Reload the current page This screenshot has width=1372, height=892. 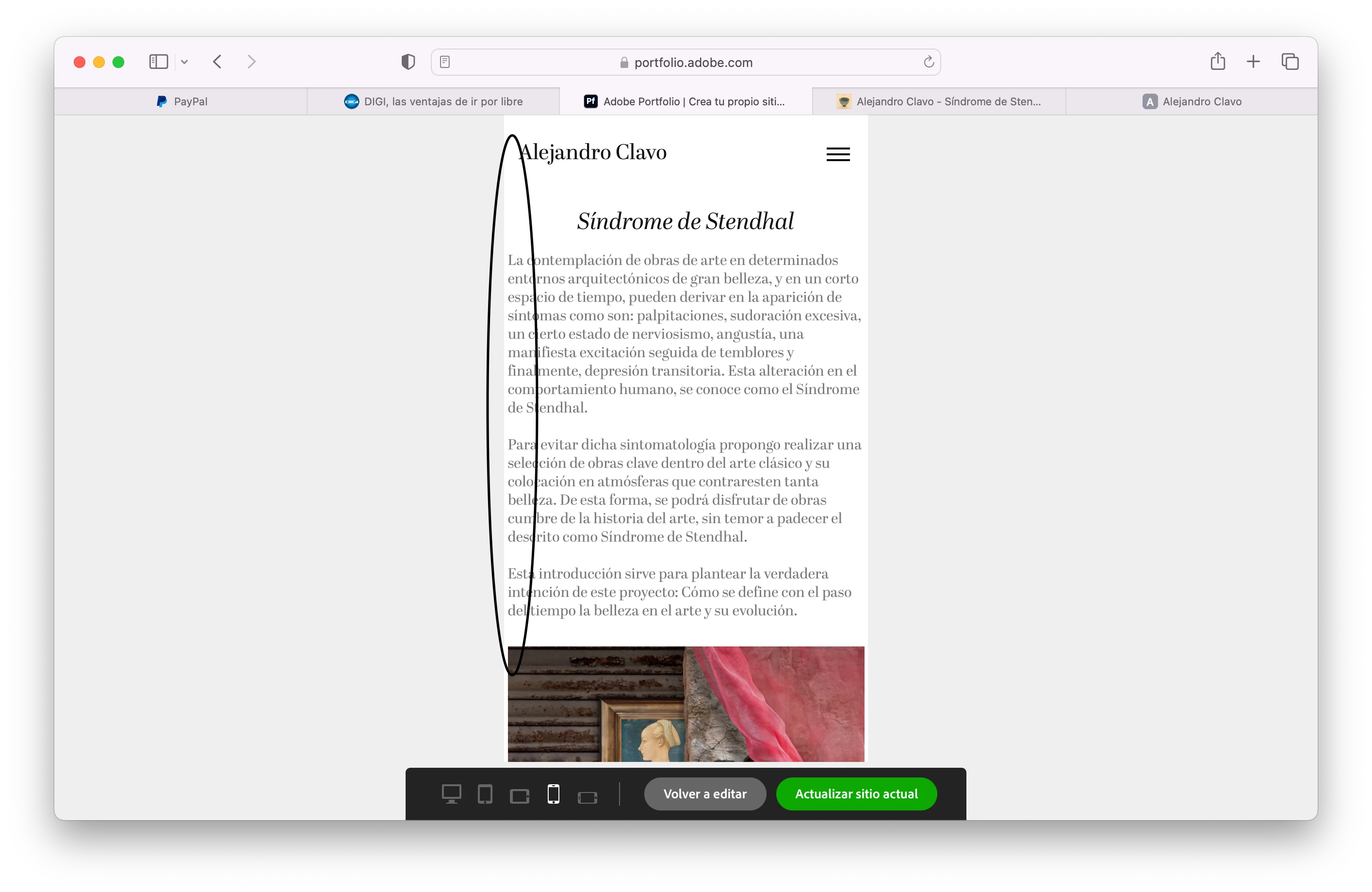coord(928,62)
